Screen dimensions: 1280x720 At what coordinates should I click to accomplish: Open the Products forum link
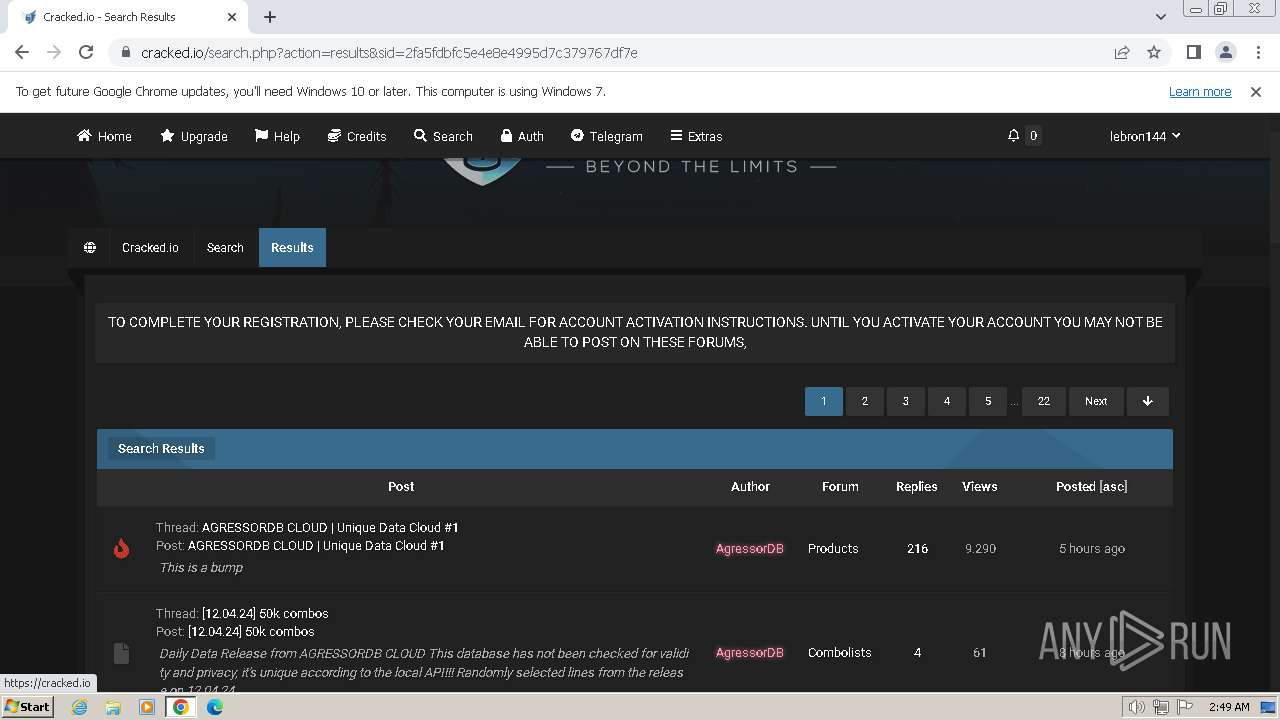(x=833, y=548)
